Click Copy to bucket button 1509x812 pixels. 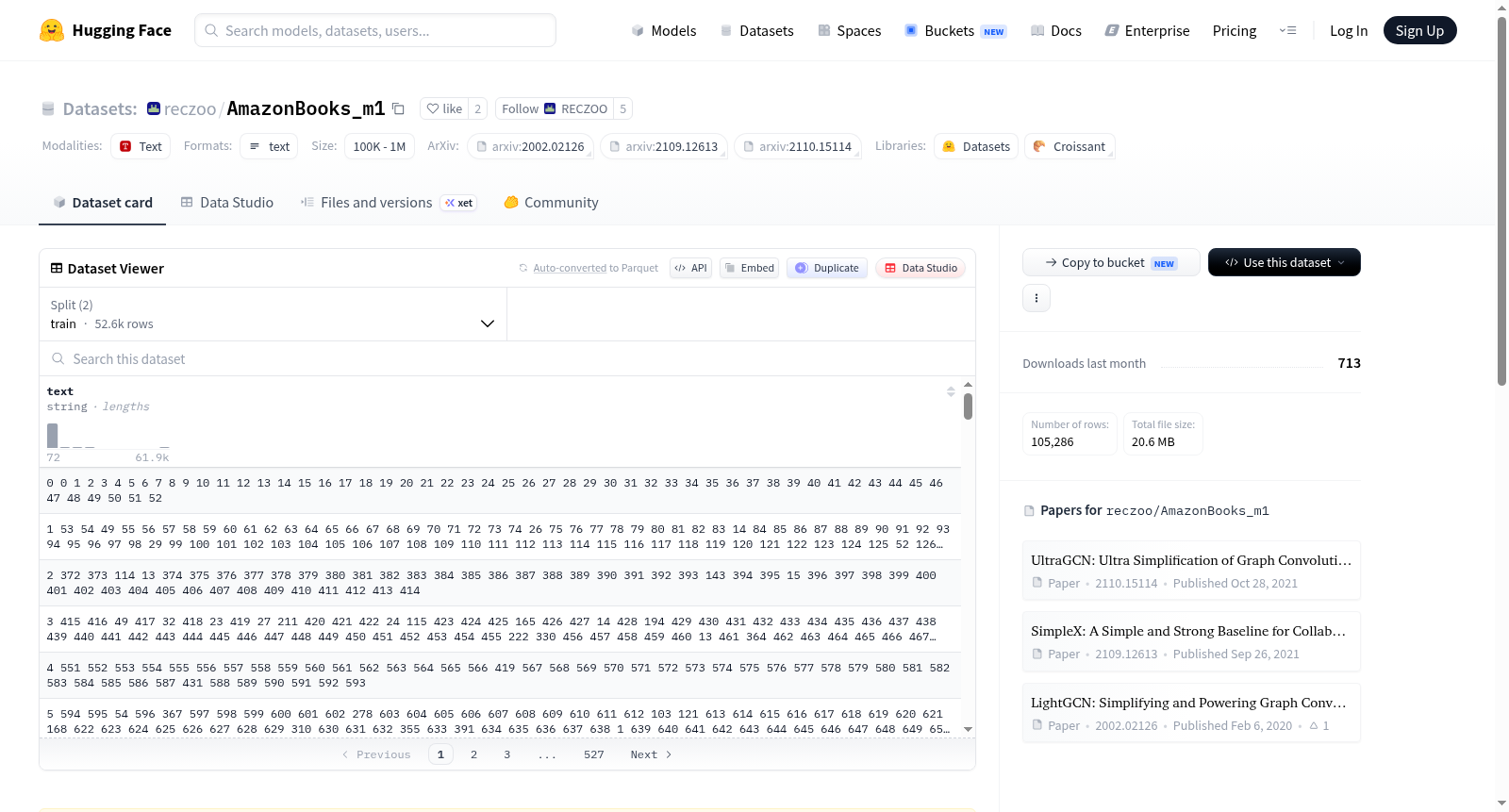pos(1111,262)
